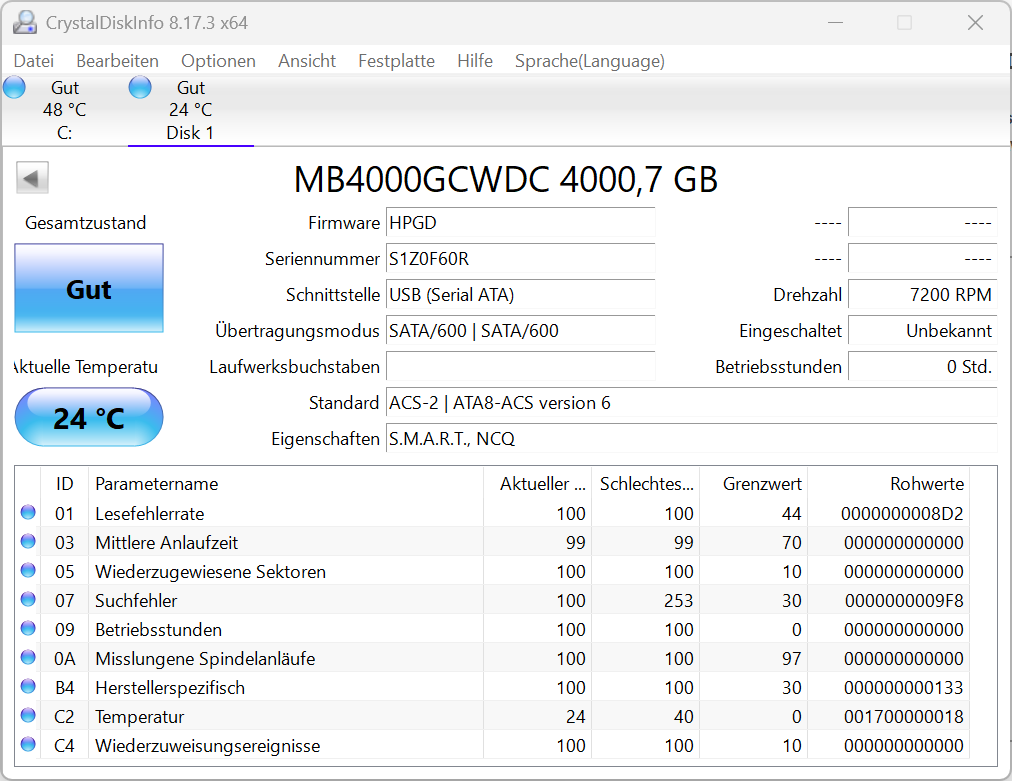
Task: Select the Betriebsstunden parameter in SMART table
Action: point(158,630)
